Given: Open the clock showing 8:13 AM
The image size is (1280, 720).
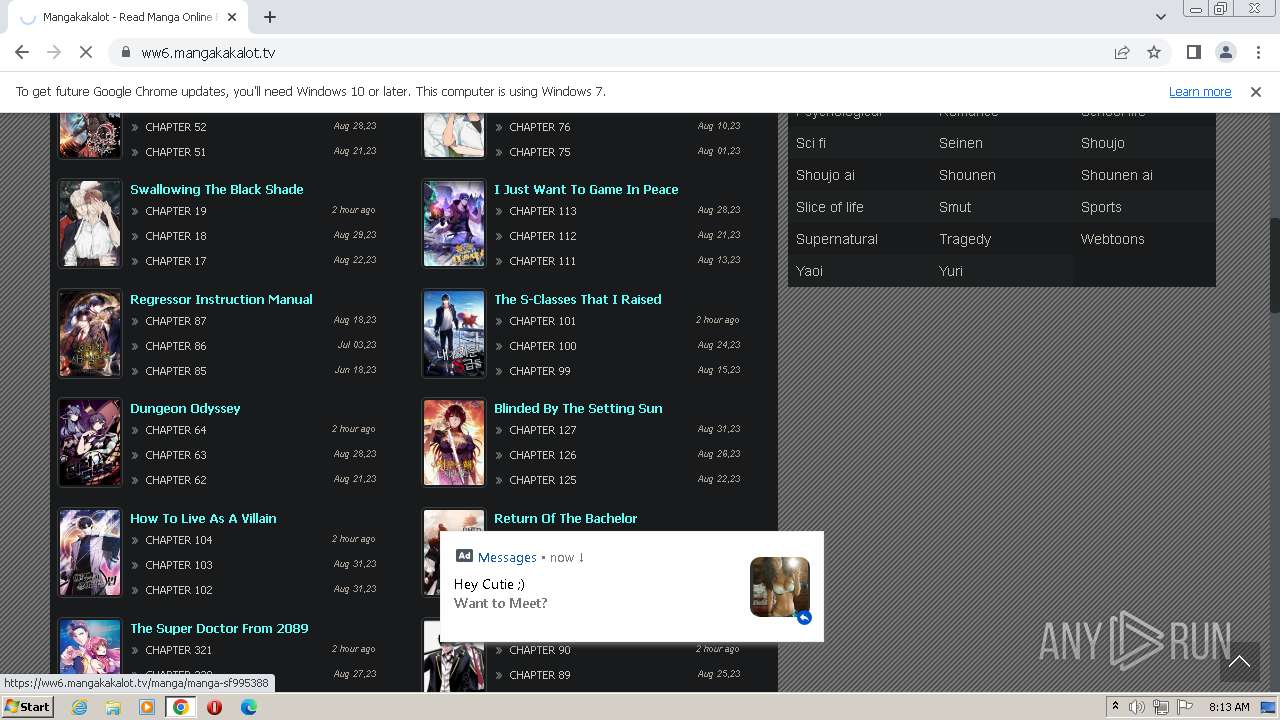Looking at the screenshot, I should [x=1229, y=707].
